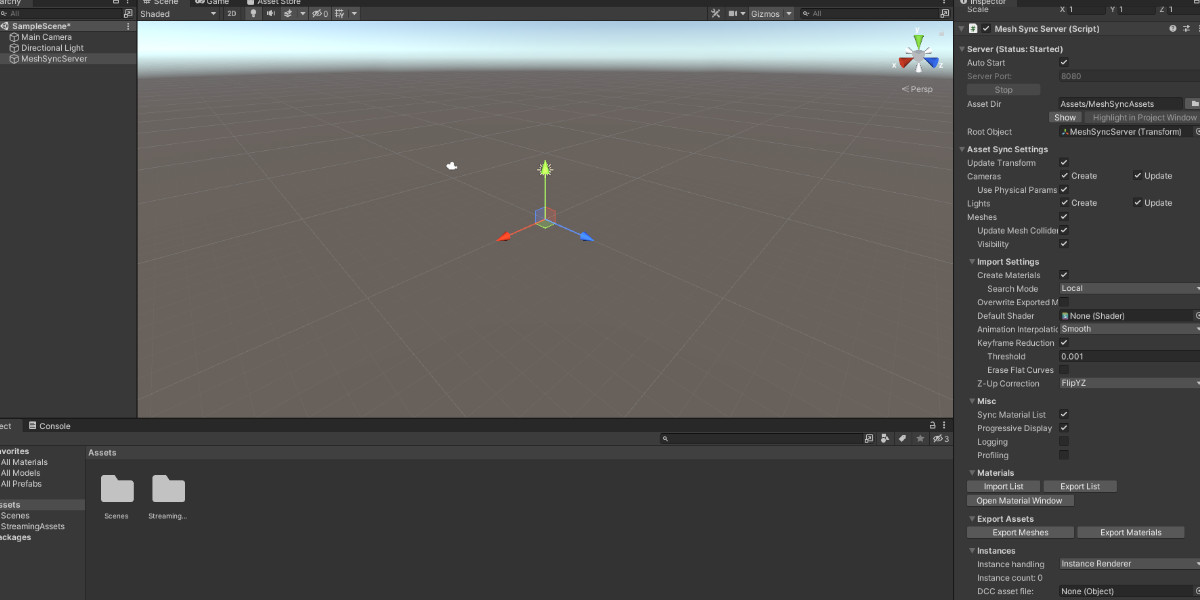The height and width of the screenshot is (600, 1200).
Task: Click the Export Meshes button
Action: click(x=1020, y=533)
